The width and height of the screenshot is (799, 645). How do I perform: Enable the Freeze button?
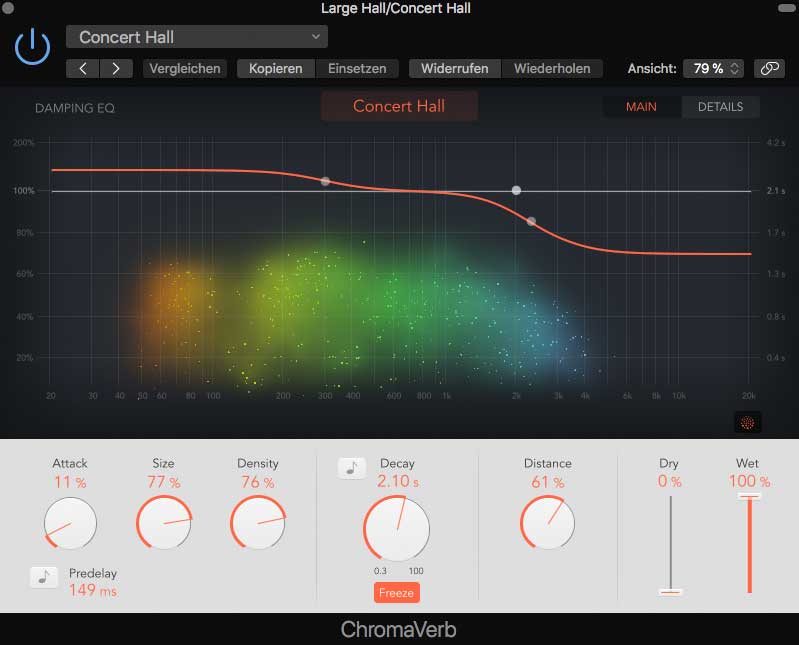point(396,593)
